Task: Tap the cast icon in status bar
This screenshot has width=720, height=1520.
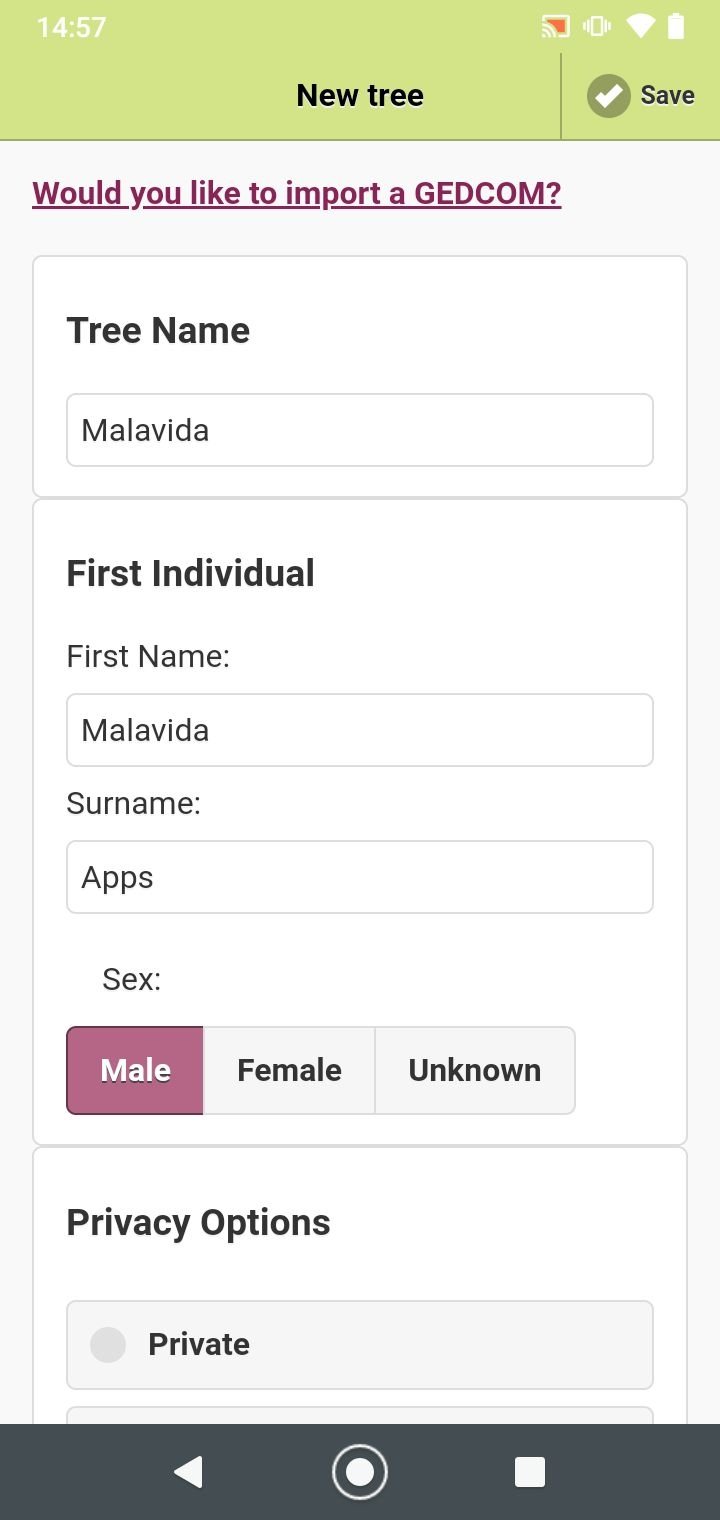Action: tap(555, 27)
